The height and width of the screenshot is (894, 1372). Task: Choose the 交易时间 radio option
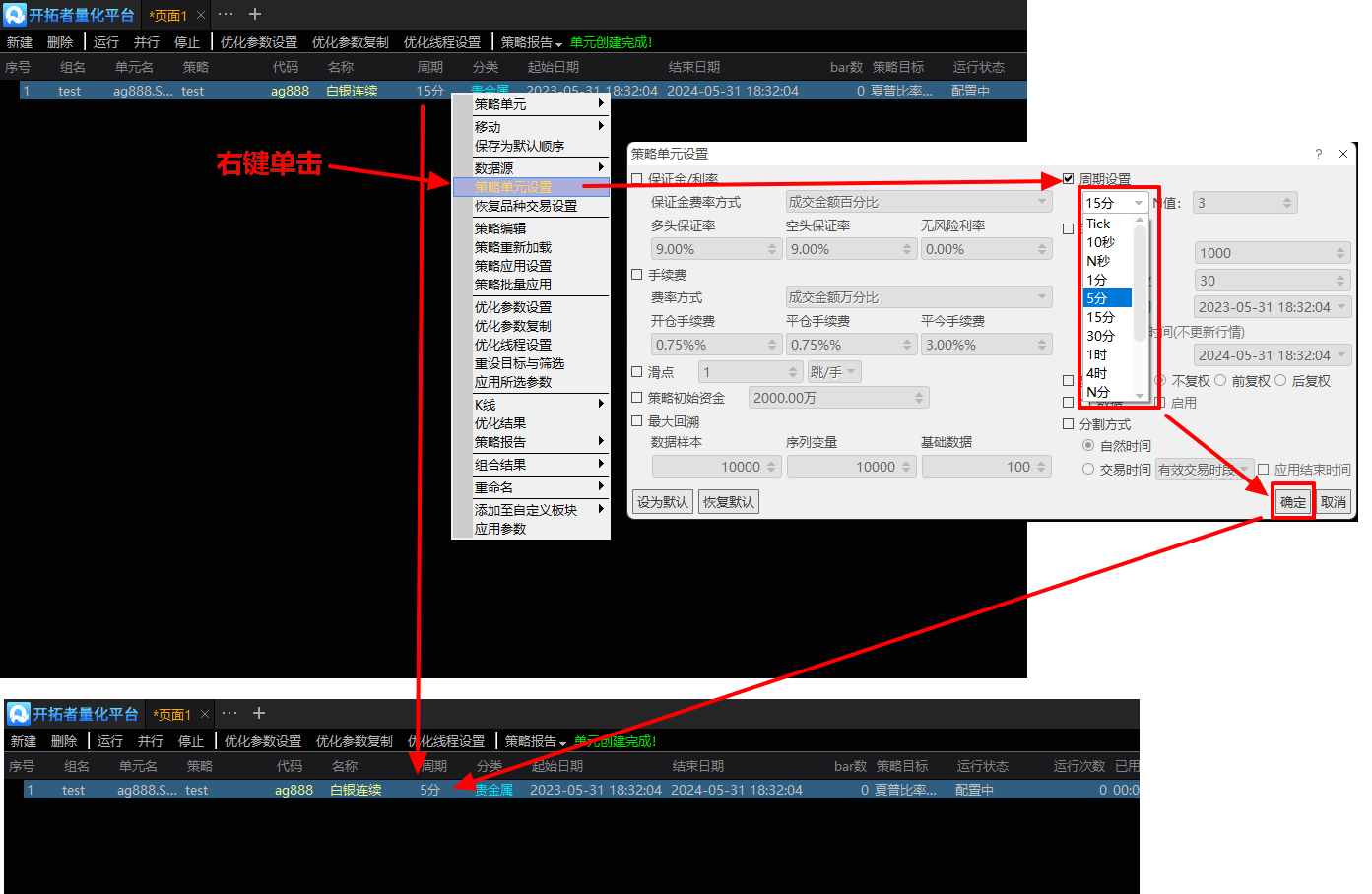click(1088, 470)
